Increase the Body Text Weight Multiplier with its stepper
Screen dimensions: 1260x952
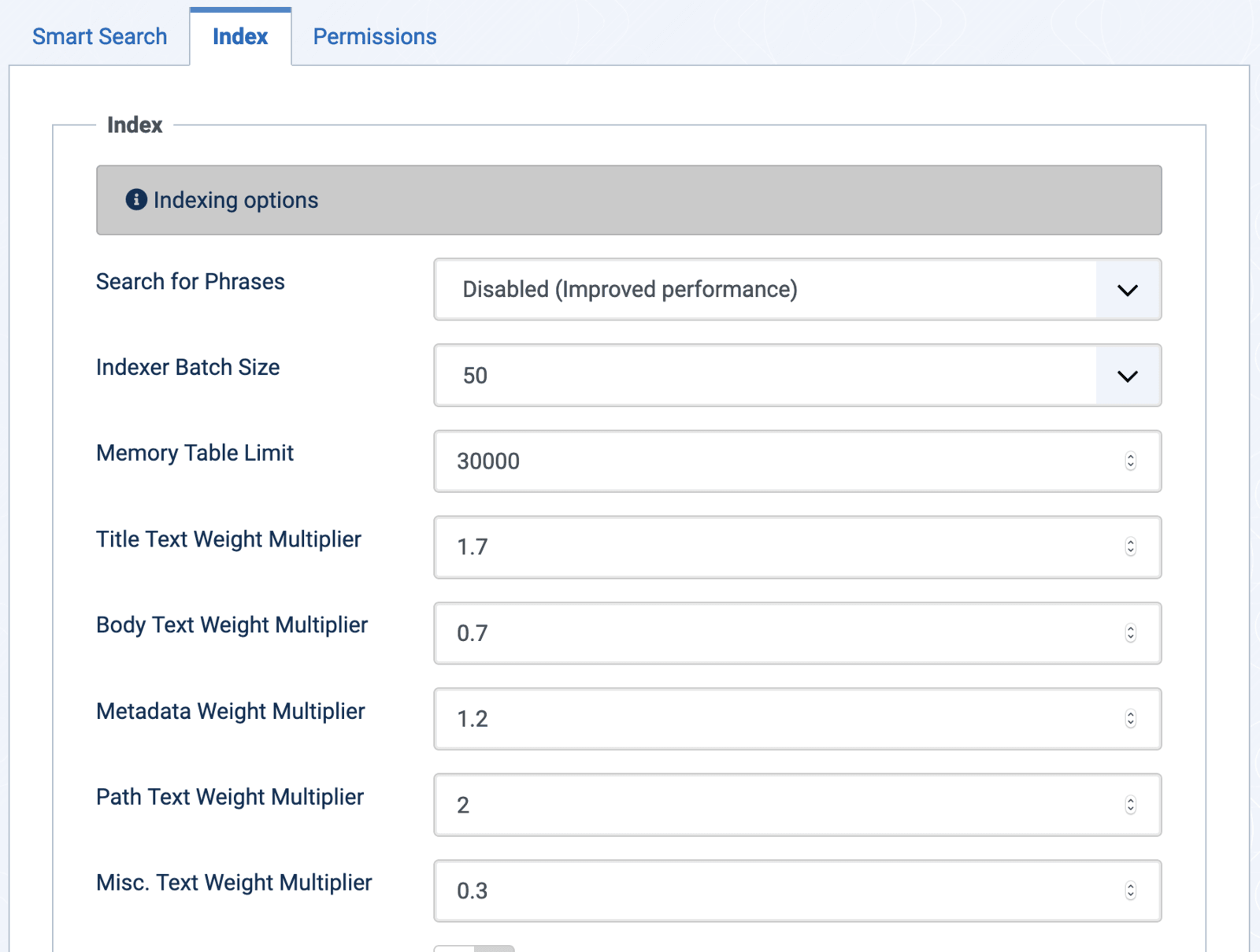(1131, 629)
